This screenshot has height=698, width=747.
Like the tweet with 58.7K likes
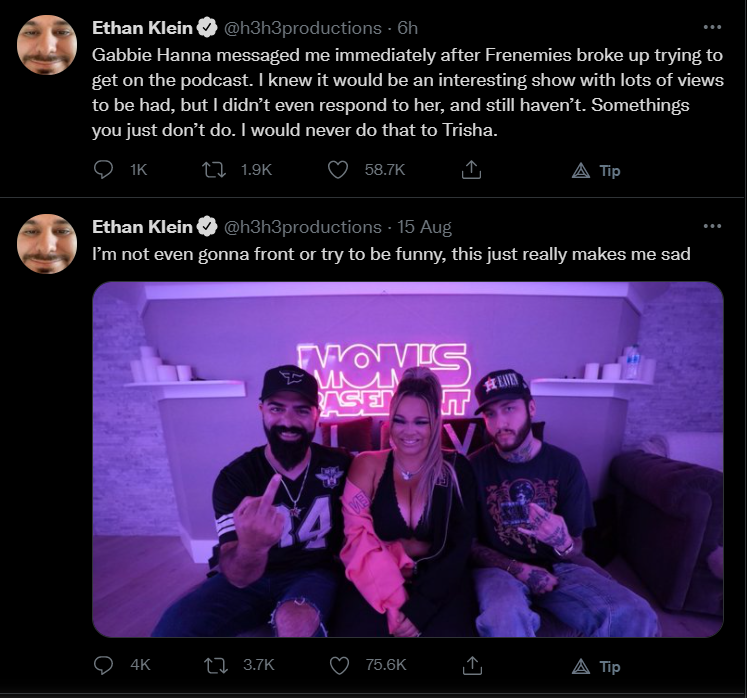338,170
